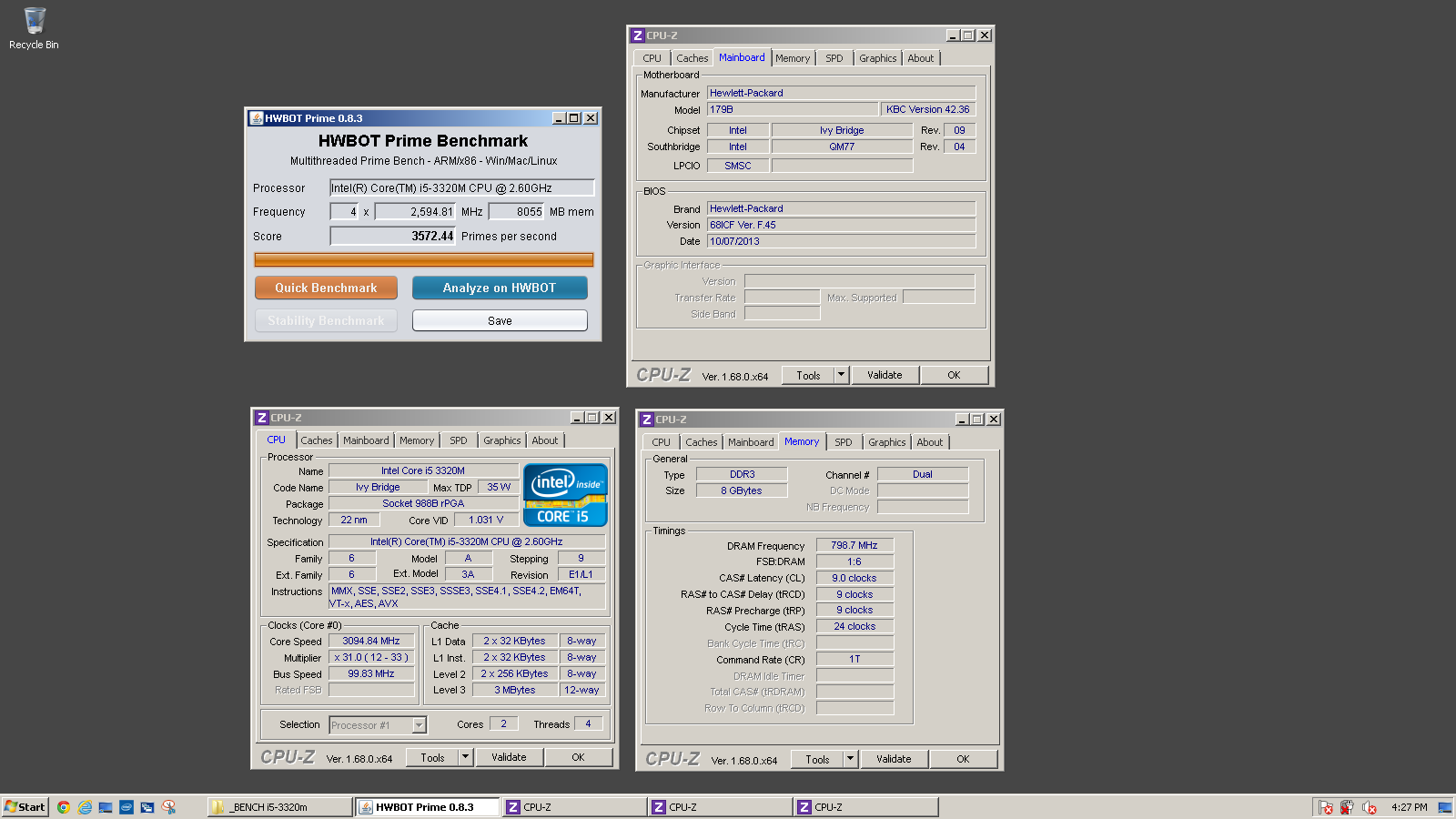Start the Quick Benchmark in HWBOT Prime

coord(326,288)
